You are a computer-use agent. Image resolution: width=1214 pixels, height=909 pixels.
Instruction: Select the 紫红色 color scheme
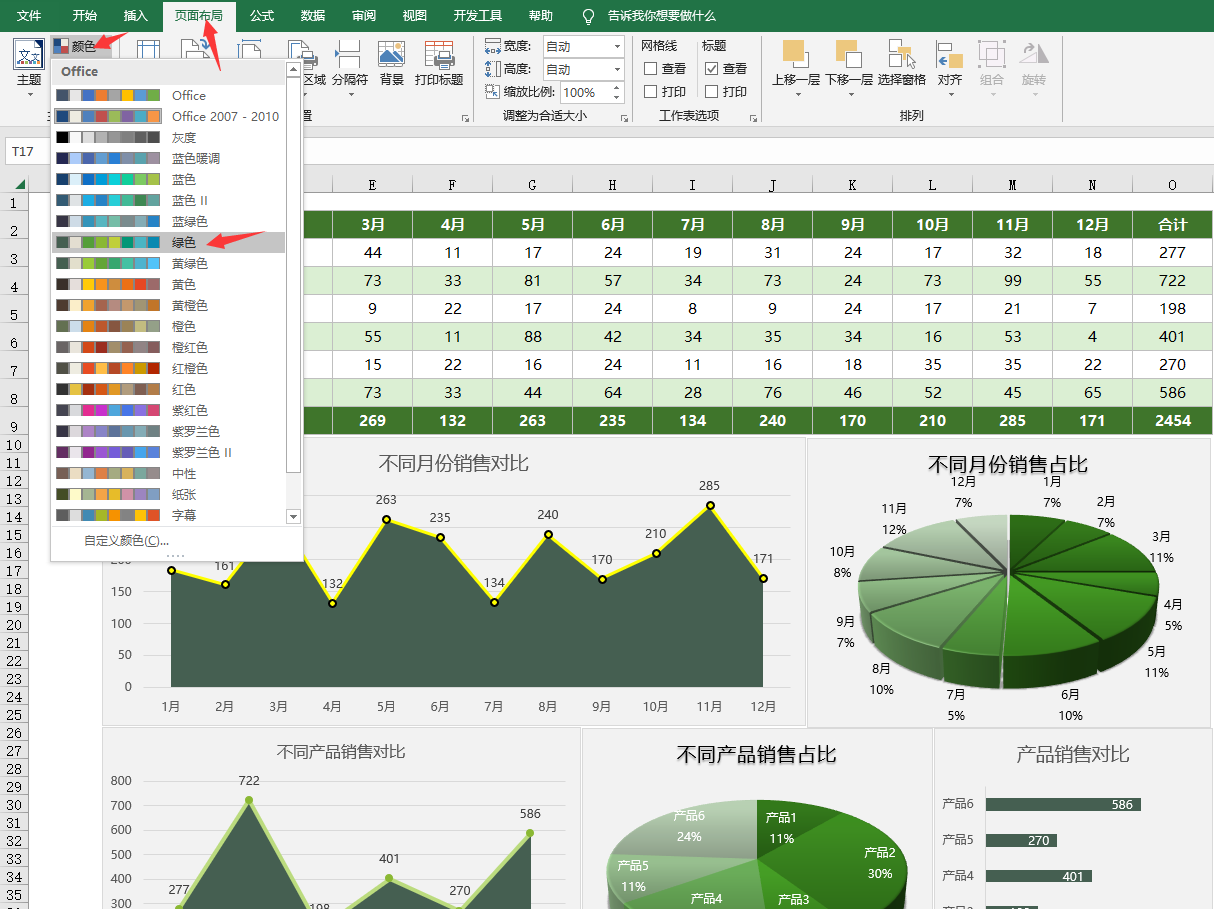point(169,410)
